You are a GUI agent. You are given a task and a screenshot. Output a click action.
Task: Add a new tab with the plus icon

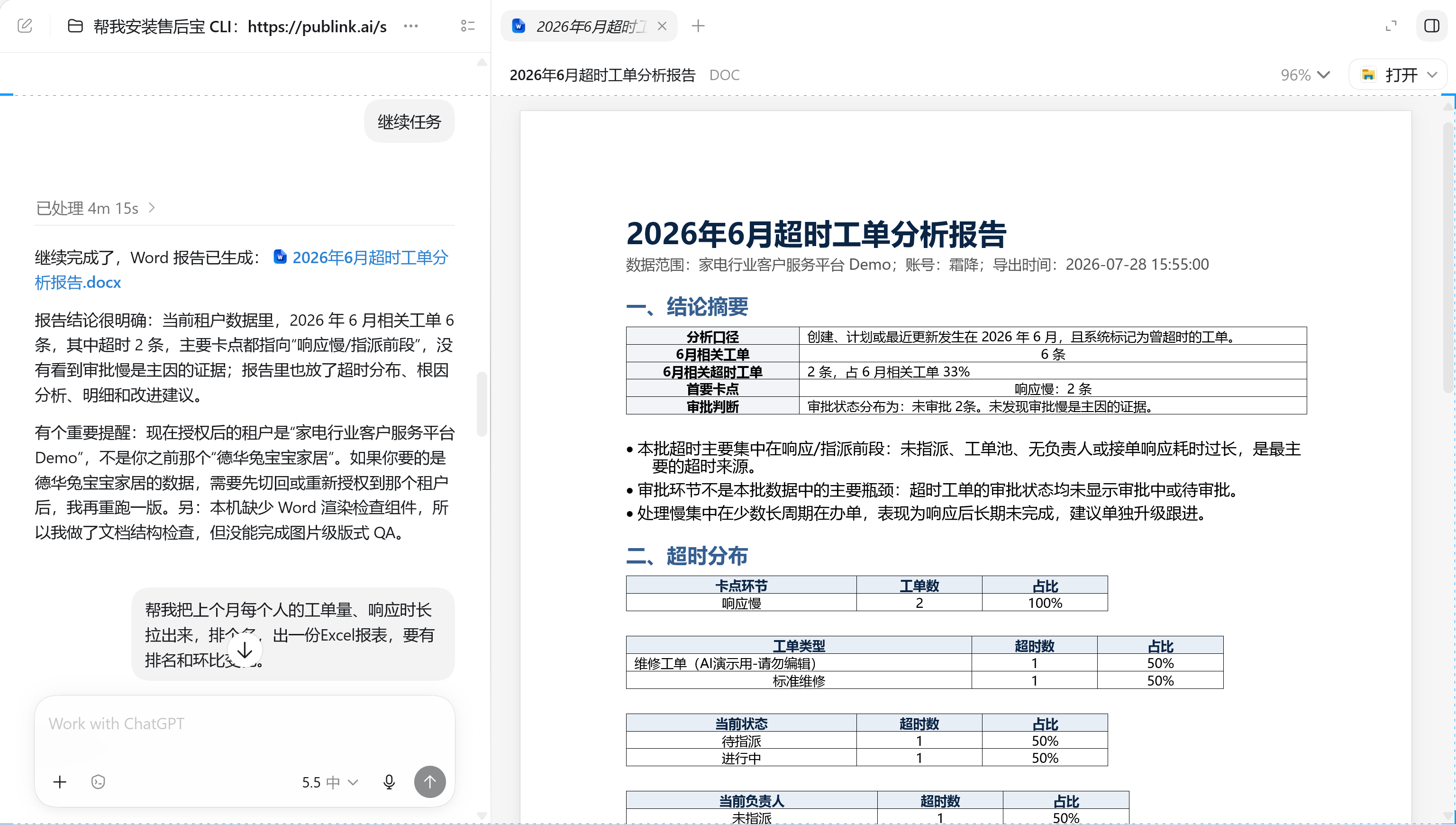698,26
